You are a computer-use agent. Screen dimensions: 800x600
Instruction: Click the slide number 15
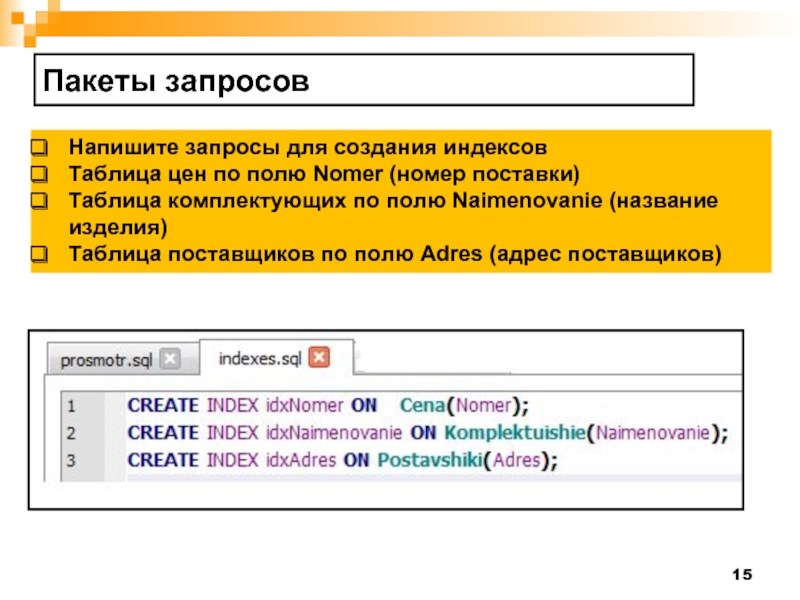click(741, 575)
